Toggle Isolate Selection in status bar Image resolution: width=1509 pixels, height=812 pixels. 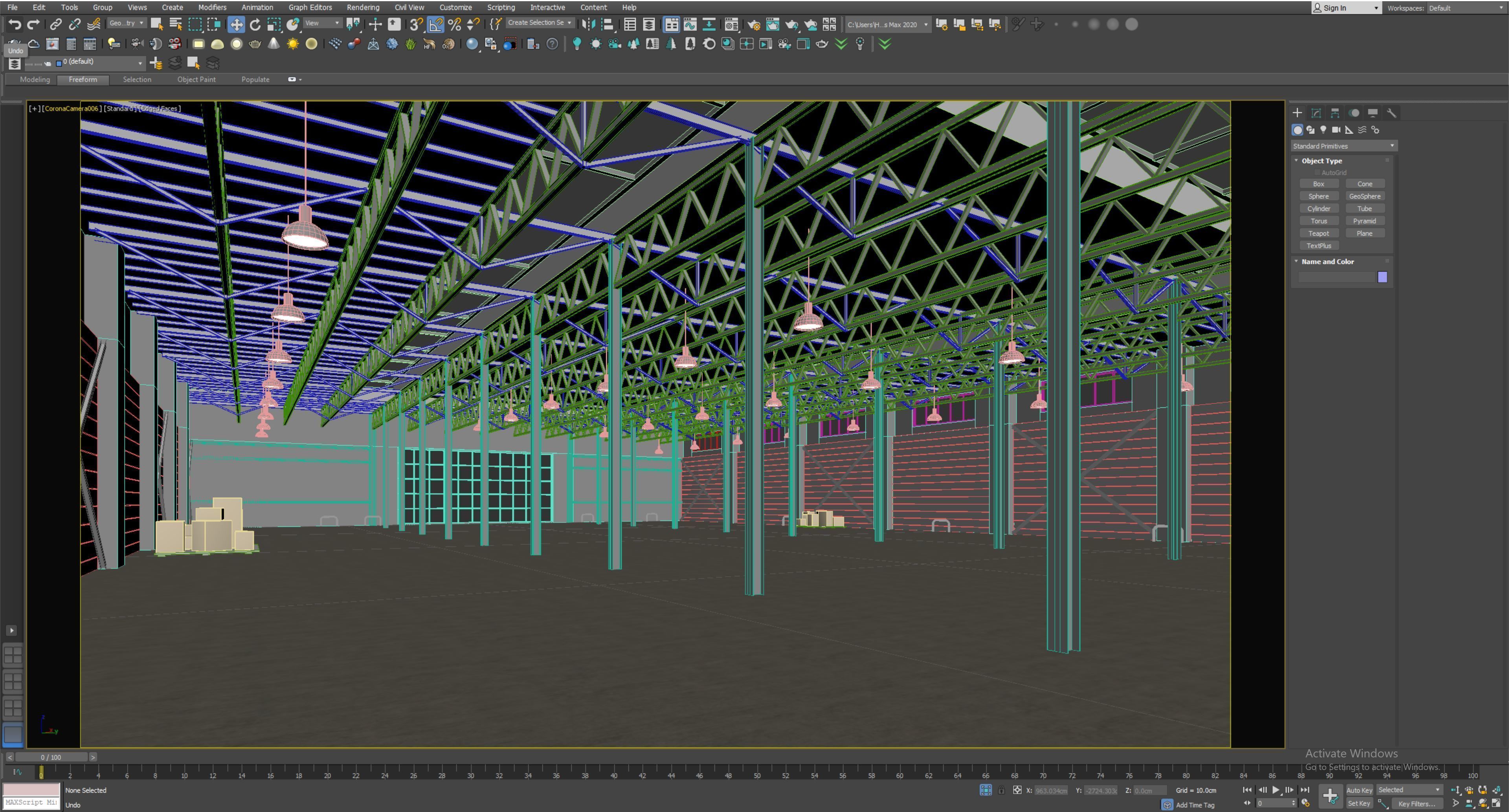[986, 790]
